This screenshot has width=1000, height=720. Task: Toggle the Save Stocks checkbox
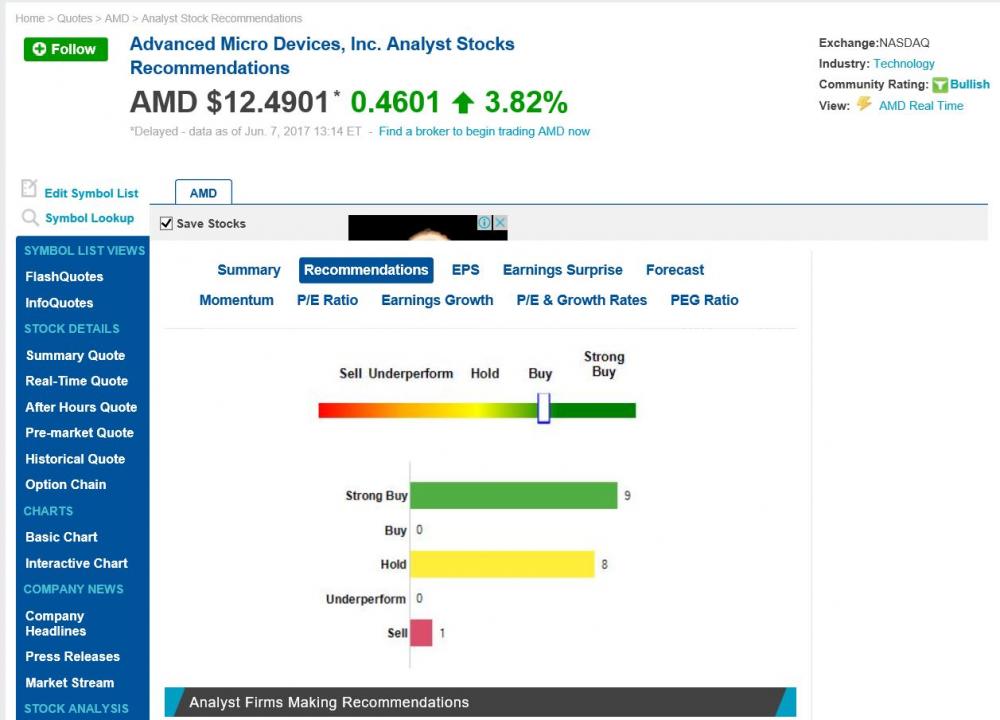[166, 223]
